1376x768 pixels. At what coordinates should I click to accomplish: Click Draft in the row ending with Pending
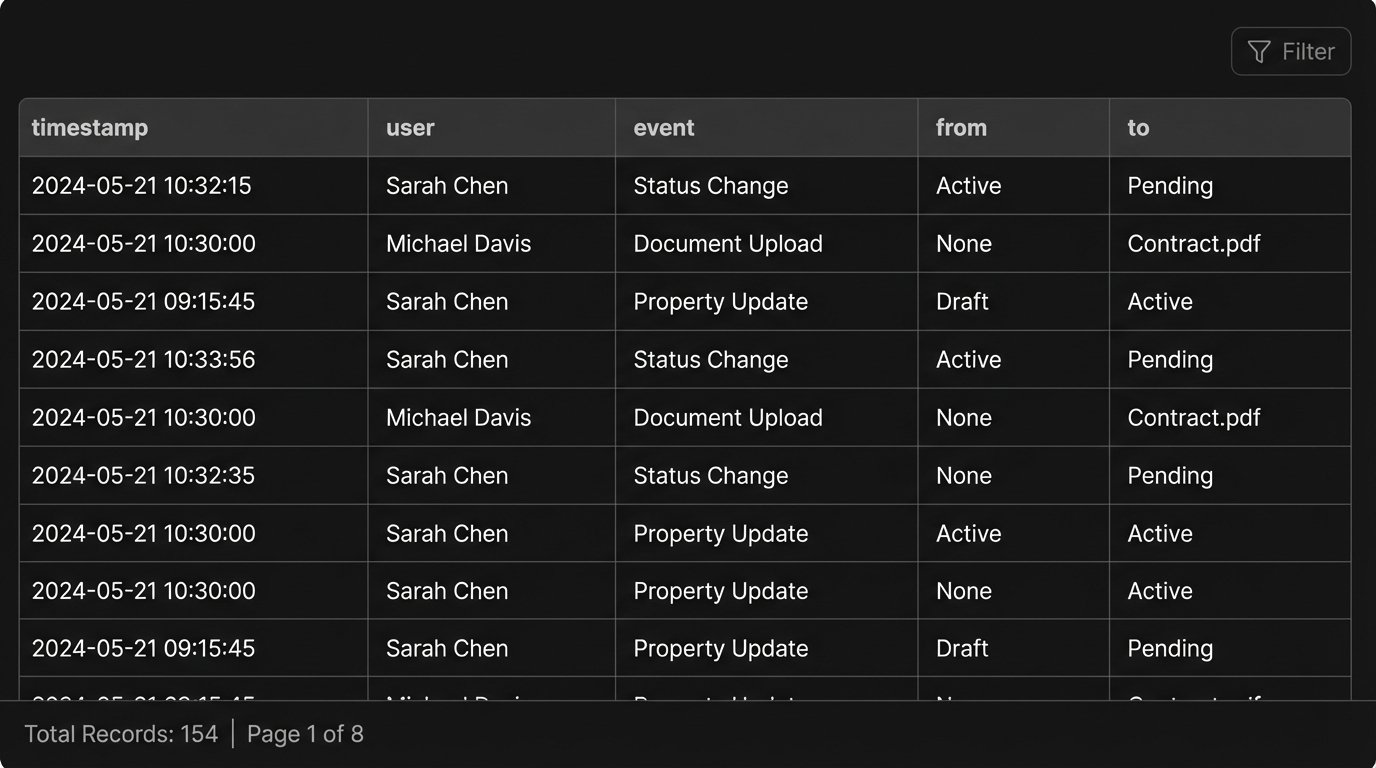click(x=962, y=649)
